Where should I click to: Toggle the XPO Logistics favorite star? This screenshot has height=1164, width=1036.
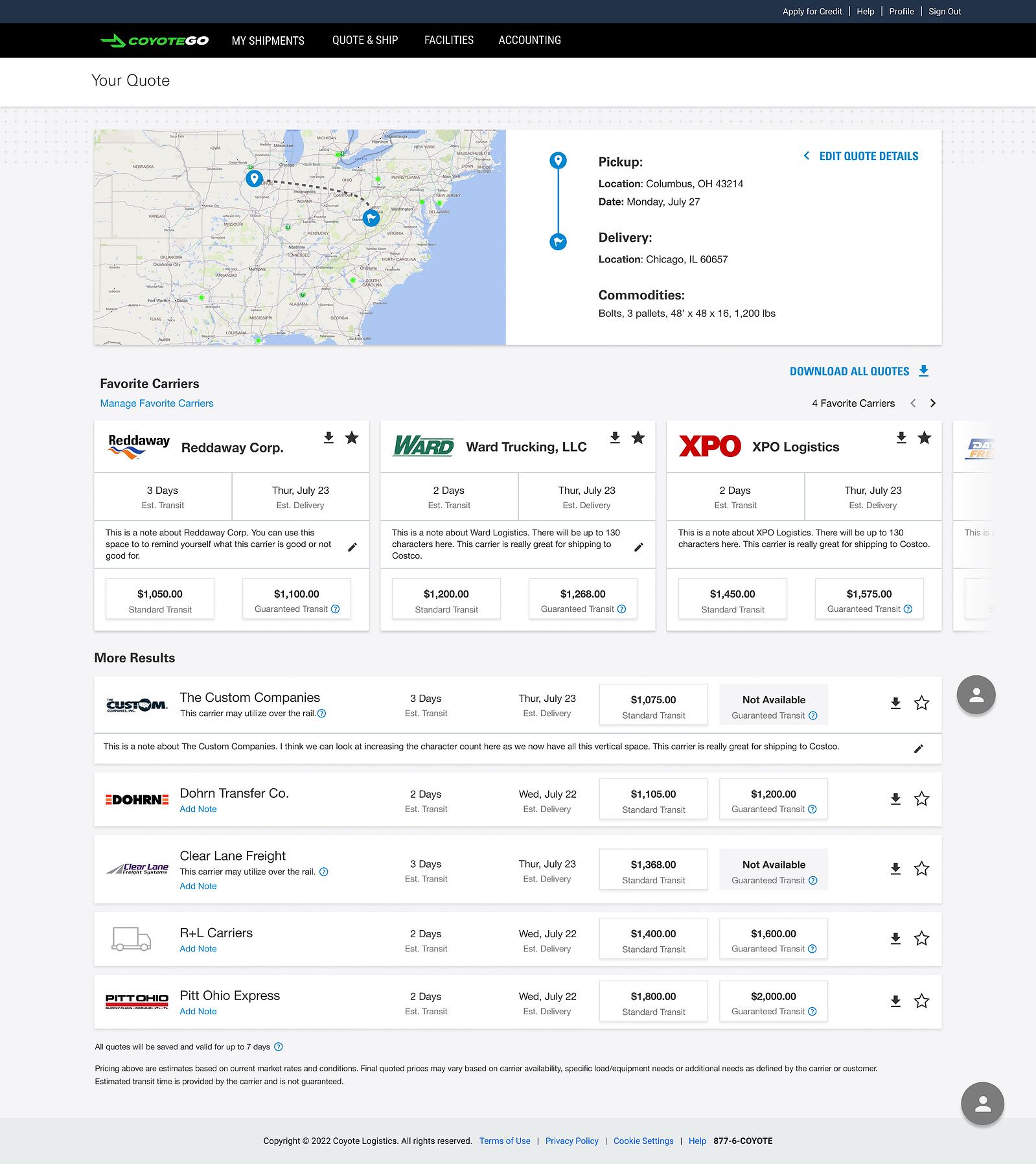click(x=925, y=438)
